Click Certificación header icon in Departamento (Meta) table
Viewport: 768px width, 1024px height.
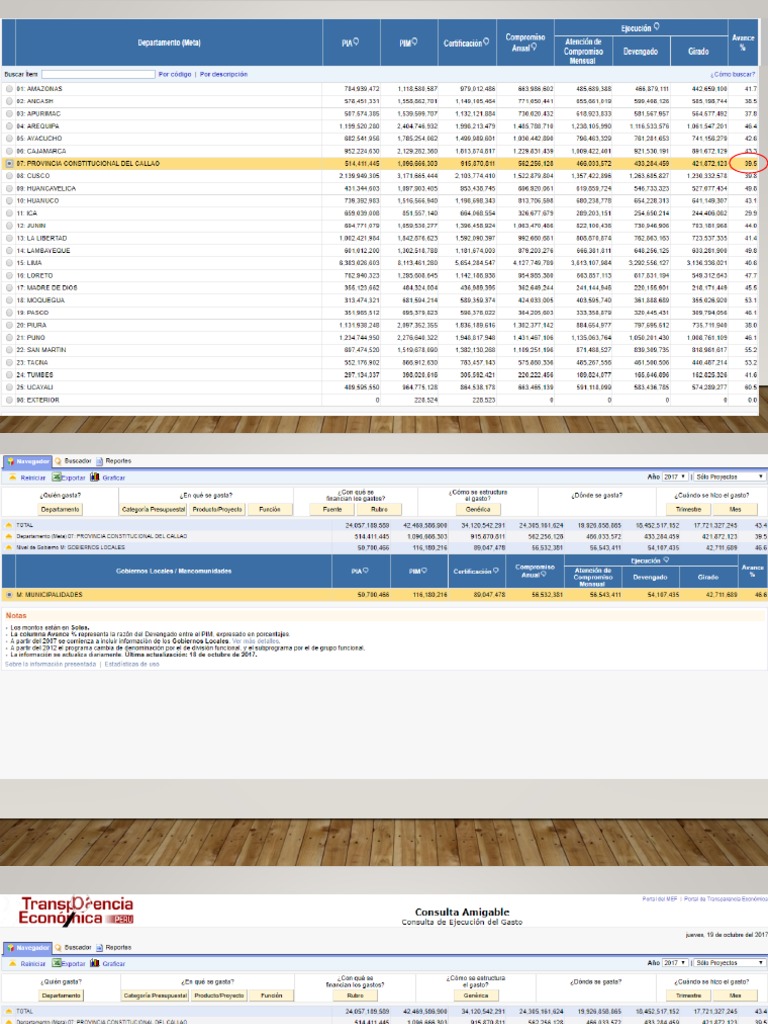click(486, 42)
